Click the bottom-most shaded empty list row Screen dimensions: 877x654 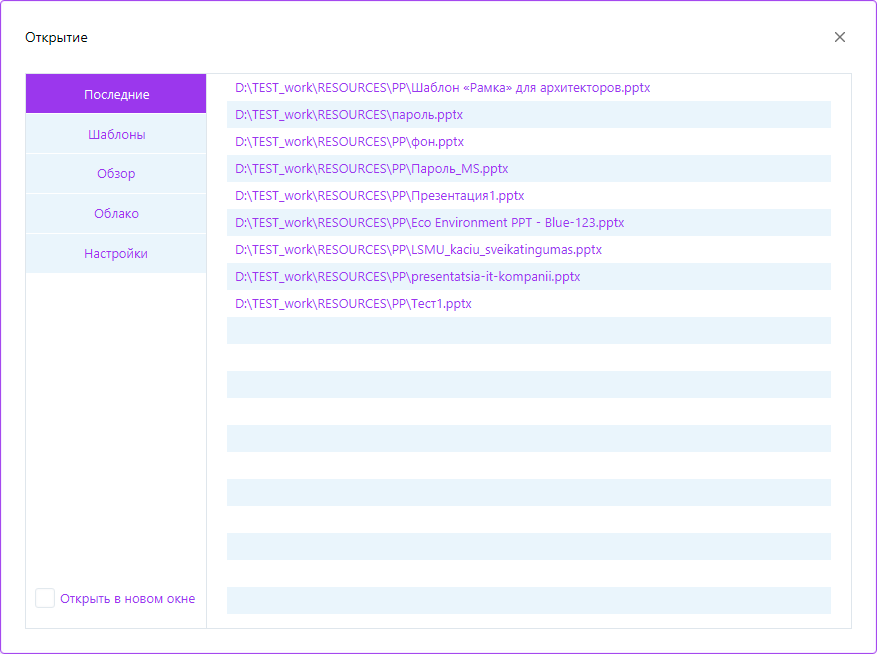point(528,600)
